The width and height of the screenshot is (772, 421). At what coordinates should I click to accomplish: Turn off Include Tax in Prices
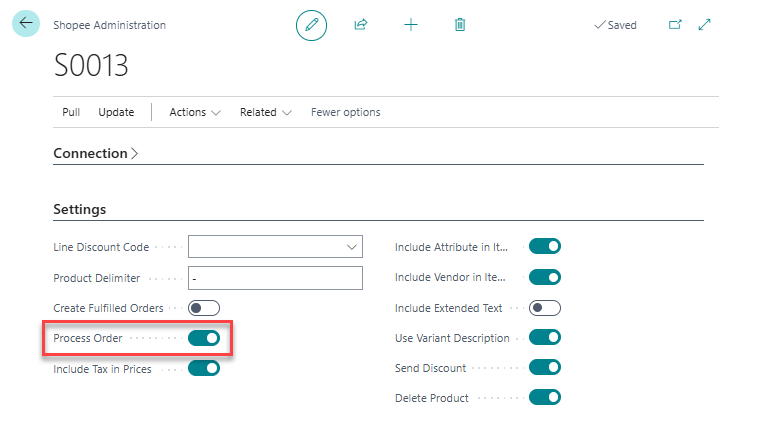pos(204,368)
